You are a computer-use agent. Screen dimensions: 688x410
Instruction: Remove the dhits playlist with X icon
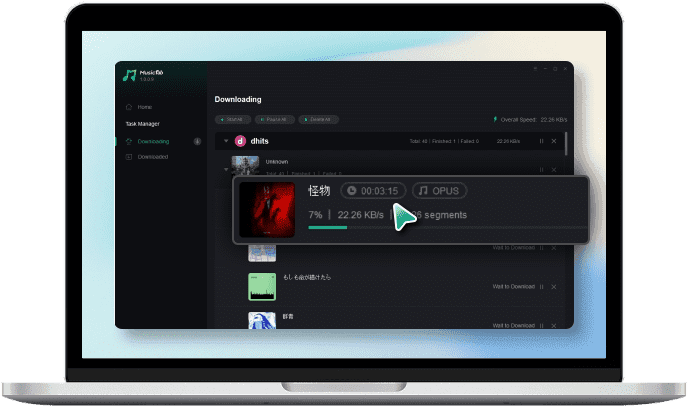[554, 141]
